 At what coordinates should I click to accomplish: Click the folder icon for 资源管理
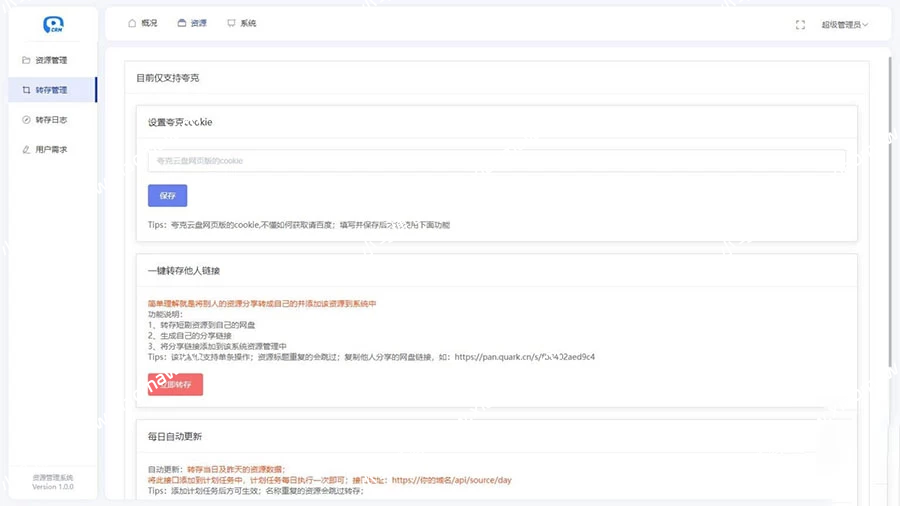26,60
